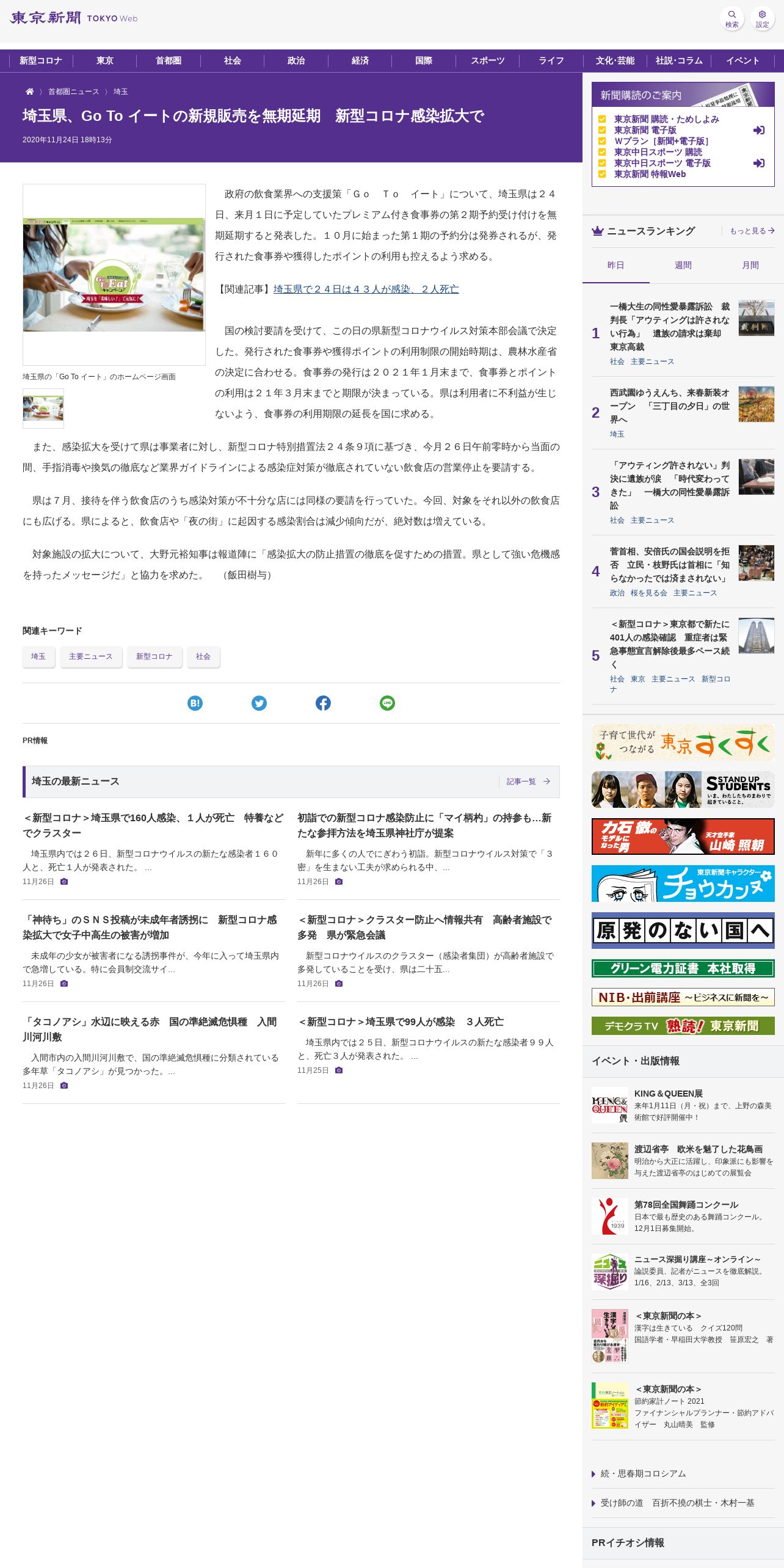The image size is (784, 1568).
Task: Click もっと見る in news ranking
Action: (752, 231)
